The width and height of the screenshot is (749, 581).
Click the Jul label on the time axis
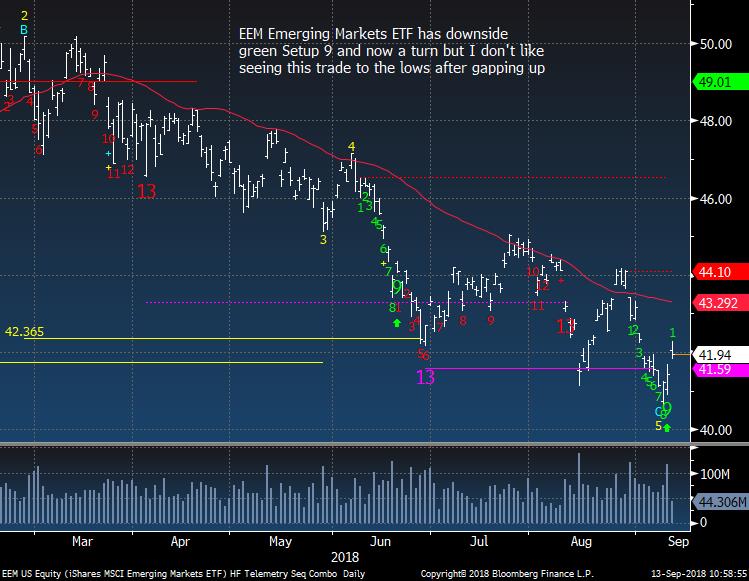tap(479, 541)
